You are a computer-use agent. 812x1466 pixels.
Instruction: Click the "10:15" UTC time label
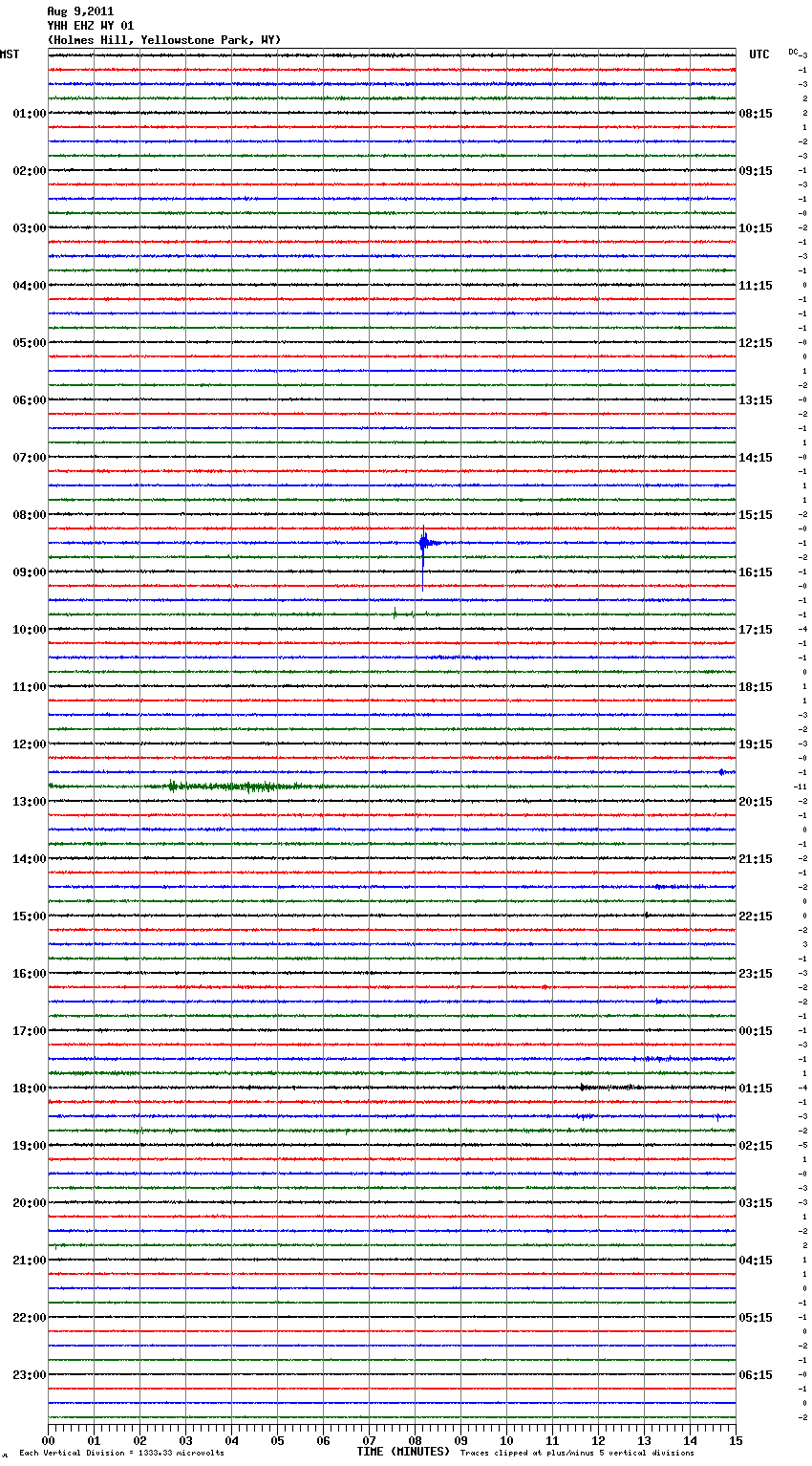click(756, 228)
